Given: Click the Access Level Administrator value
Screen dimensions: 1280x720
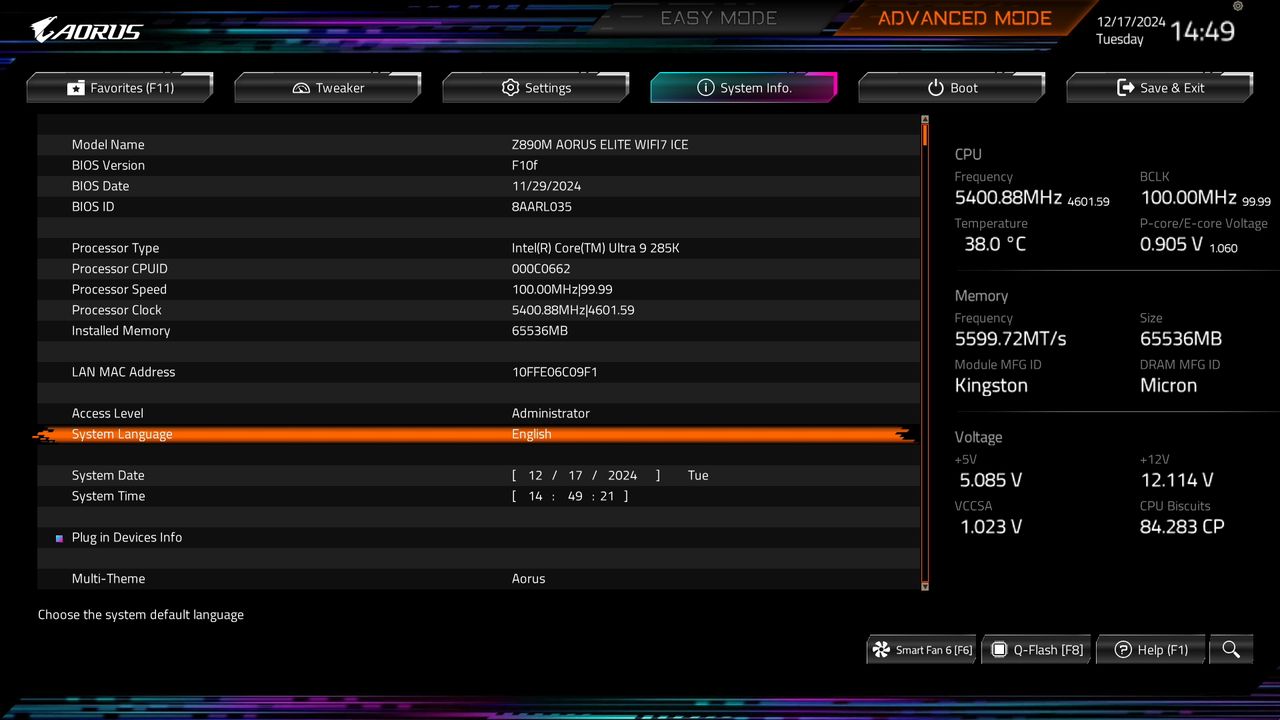Looking at the screenshot, I should [x=551, y=414].
